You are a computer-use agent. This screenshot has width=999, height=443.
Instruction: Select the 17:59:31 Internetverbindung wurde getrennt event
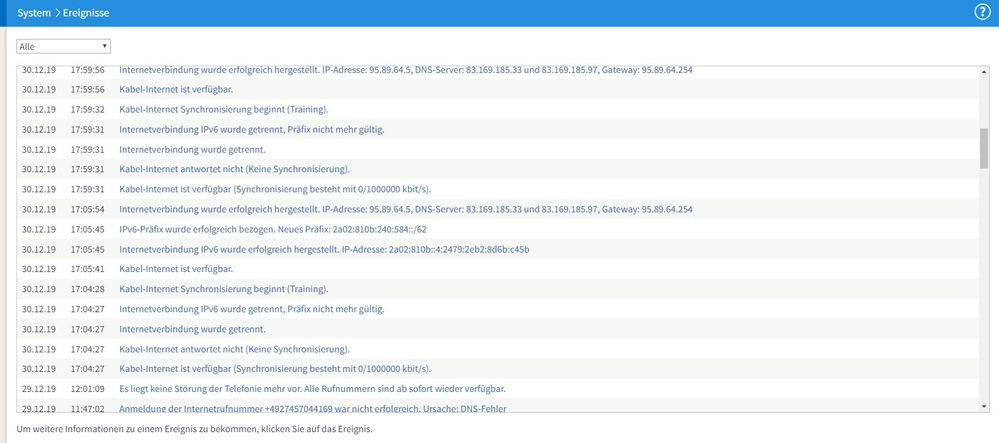click(498, 149)
